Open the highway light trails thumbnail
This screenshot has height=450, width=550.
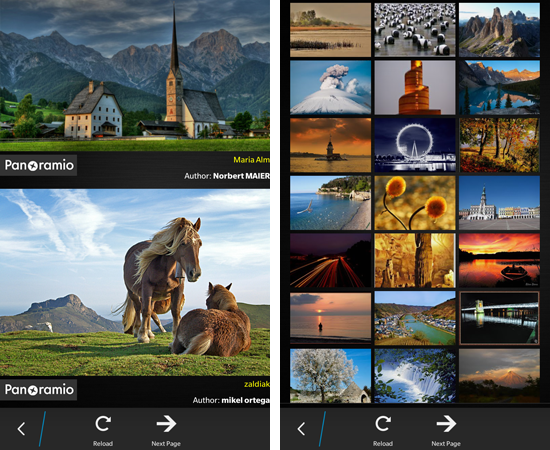330,261
